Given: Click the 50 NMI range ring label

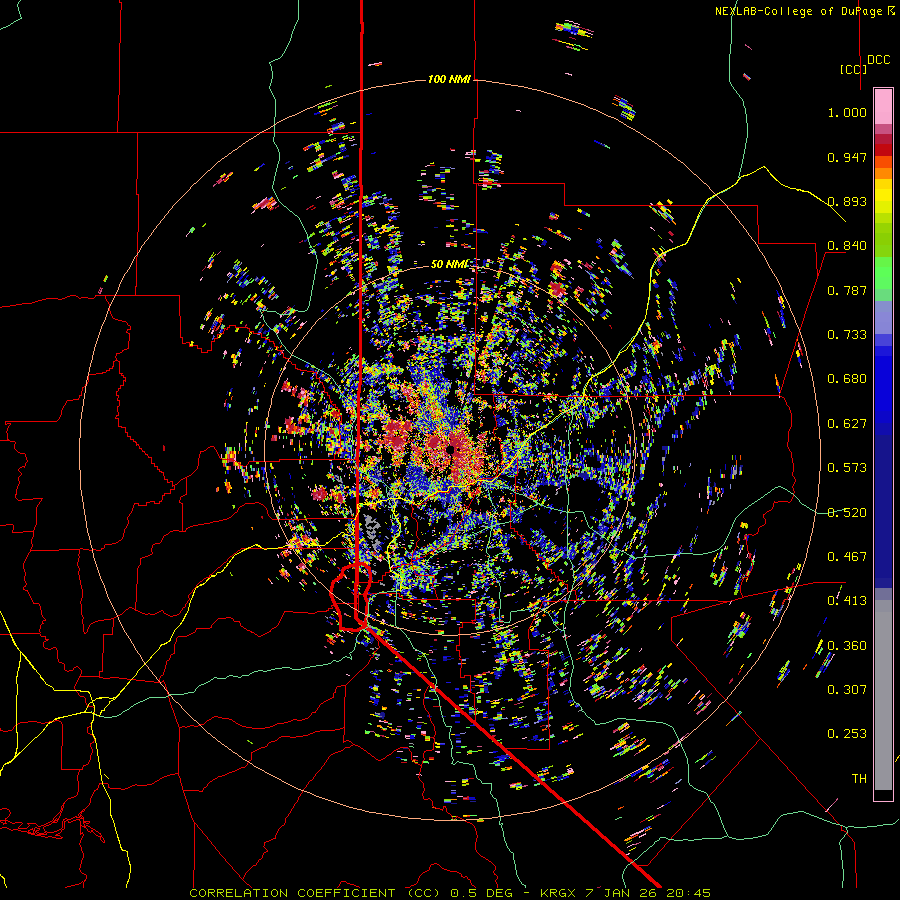Looking at the screenshot, I should click(x=449, y=264).
